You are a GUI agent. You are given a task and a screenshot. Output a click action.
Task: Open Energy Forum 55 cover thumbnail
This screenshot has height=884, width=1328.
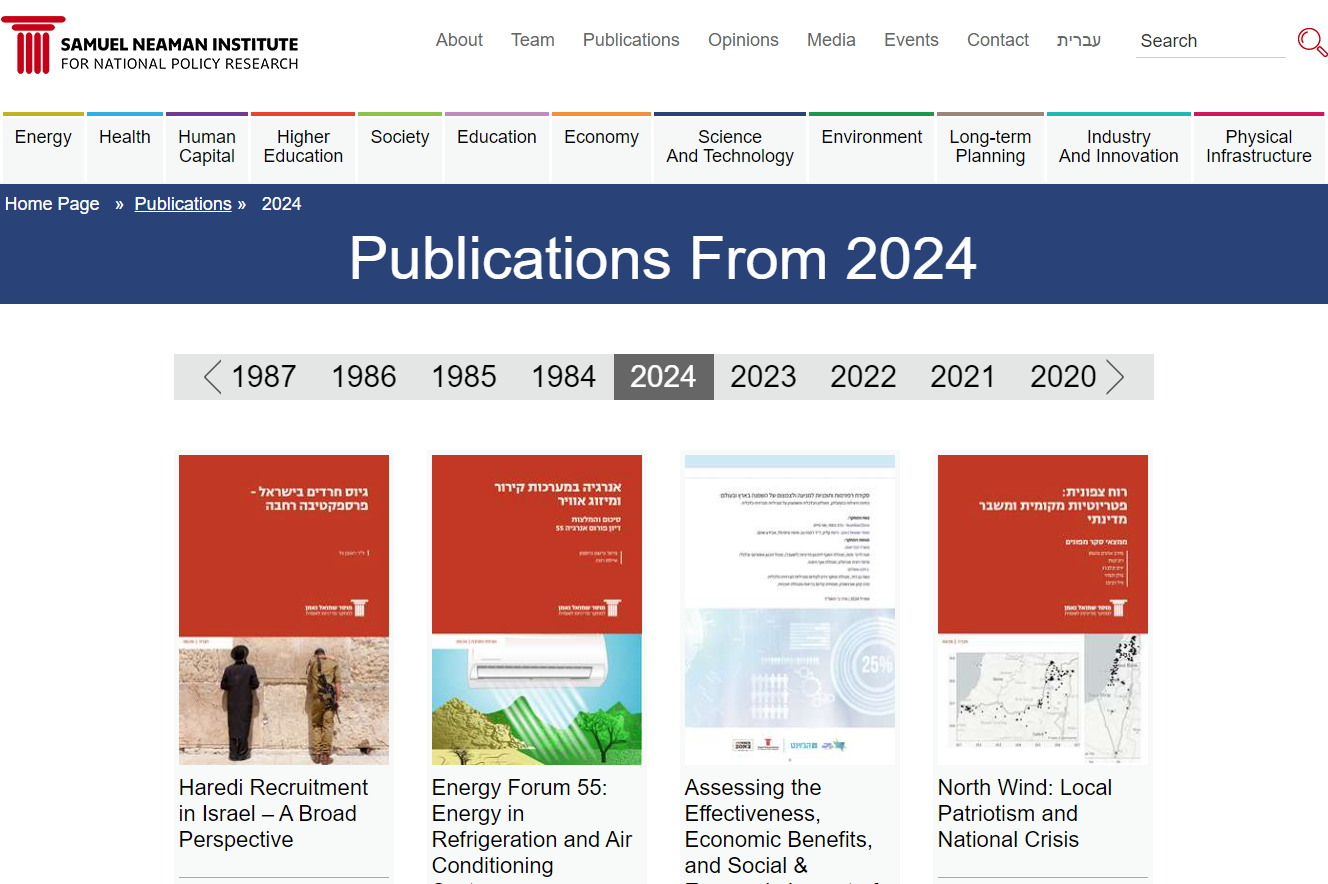tap(537, 610)
